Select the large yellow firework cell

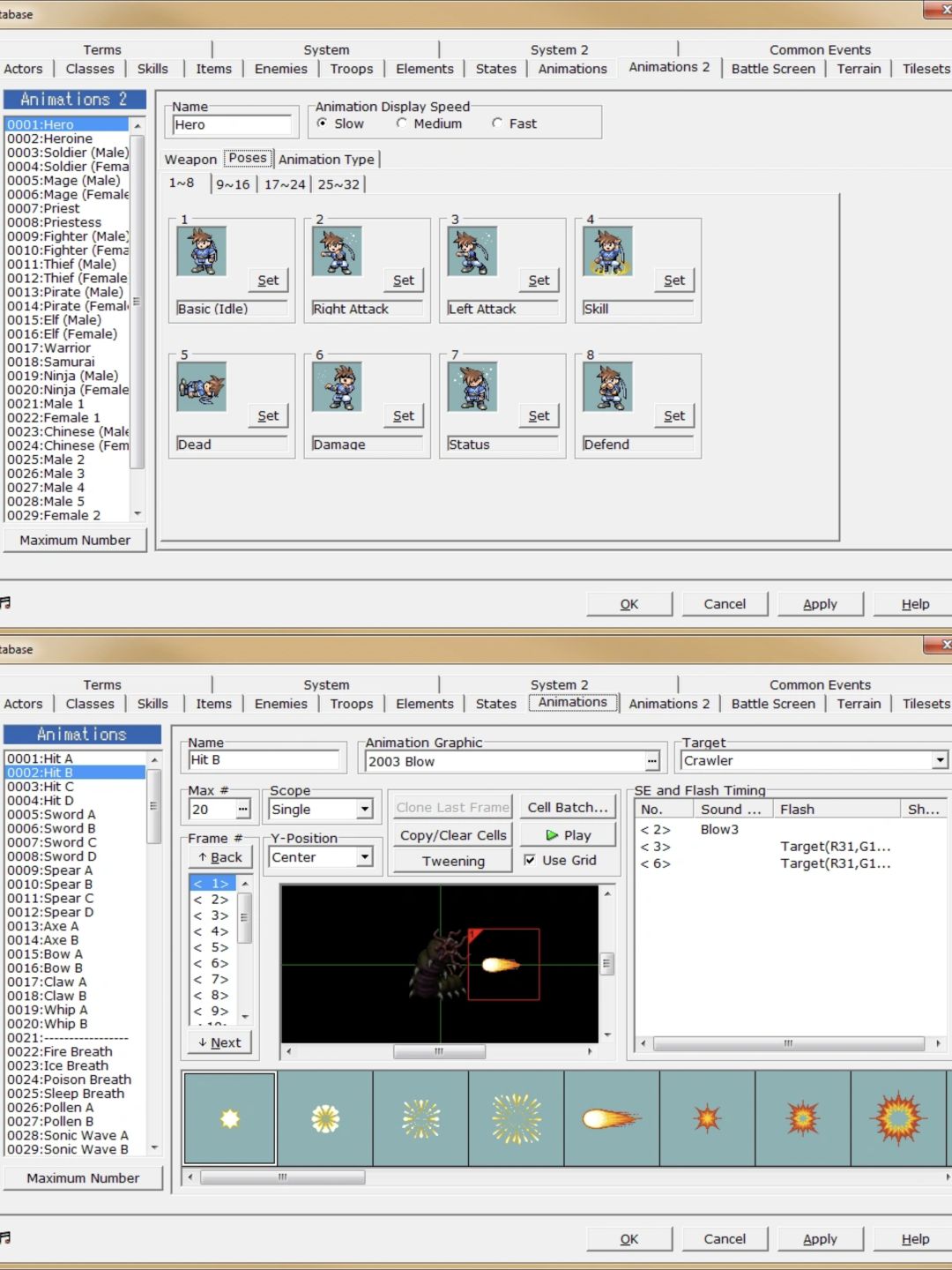click(517, 1118)
